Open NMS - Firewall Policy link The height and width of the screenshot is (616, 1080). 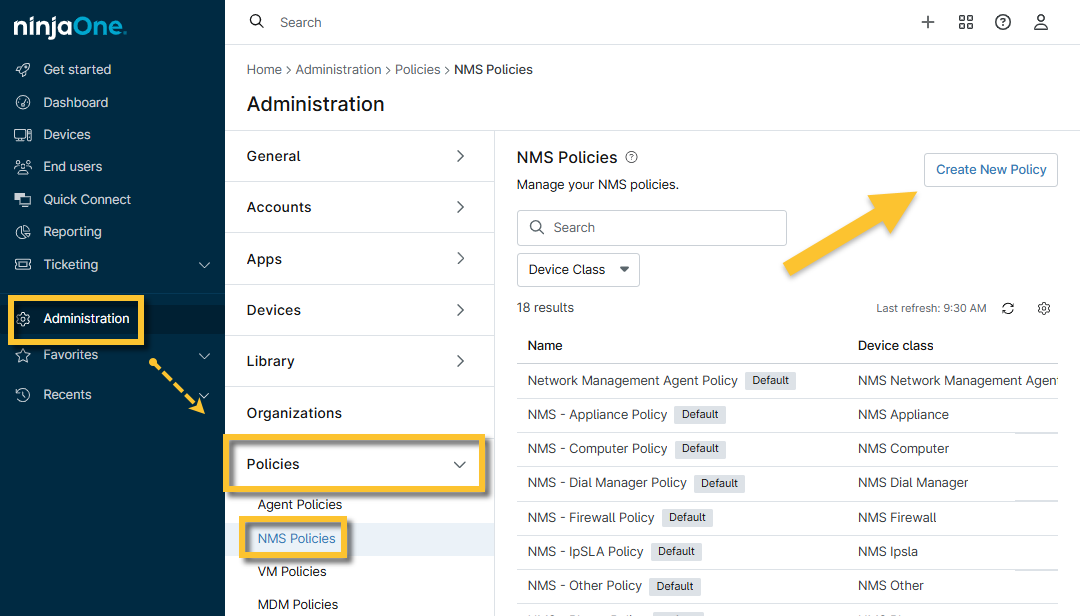[x=591, y=517]
